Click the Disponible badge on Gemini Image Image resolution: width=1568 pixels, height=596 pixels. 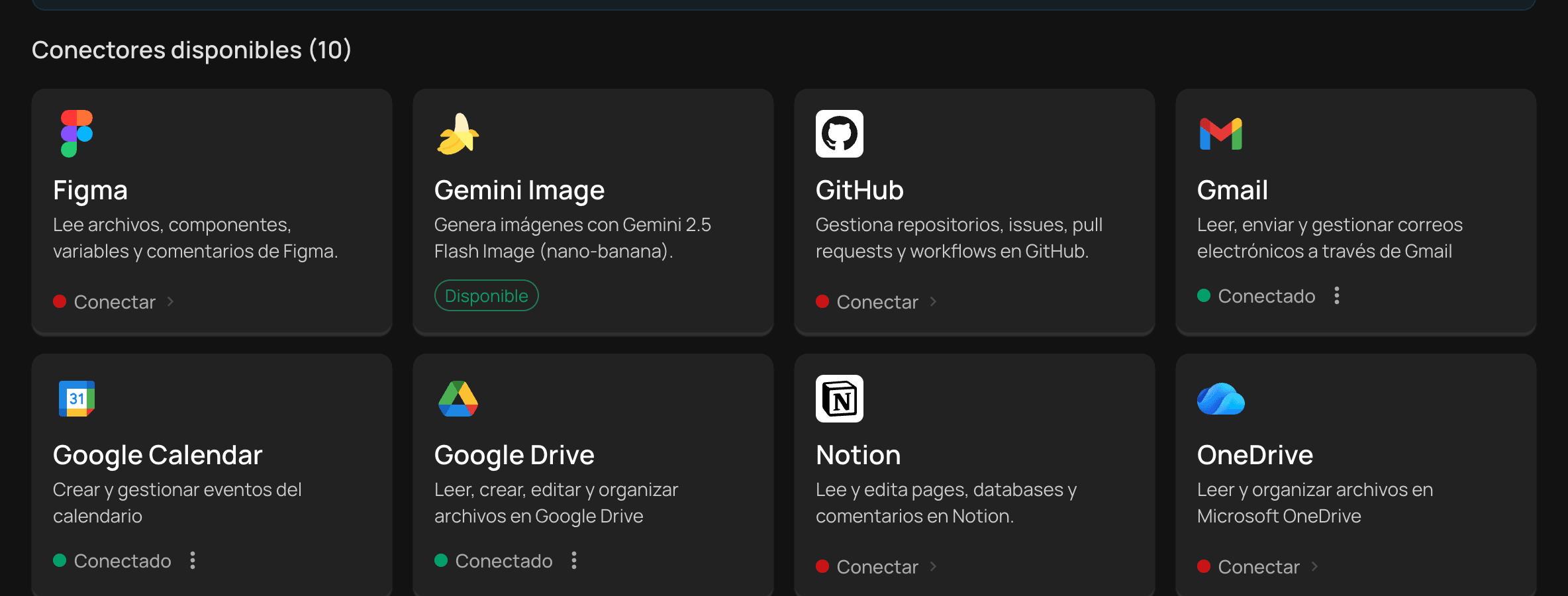click(487, 295)
